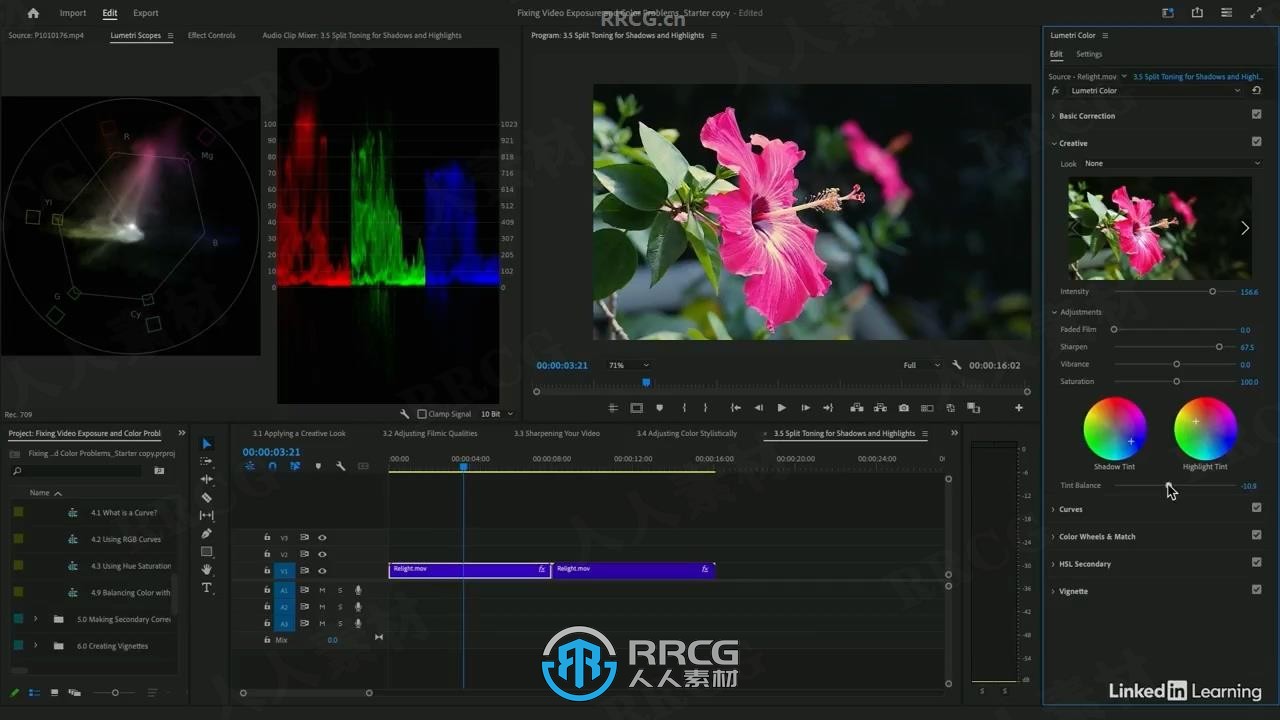1280x720 pixels.
Task: Click Share icon in top bar
Action: (1197, 13)
